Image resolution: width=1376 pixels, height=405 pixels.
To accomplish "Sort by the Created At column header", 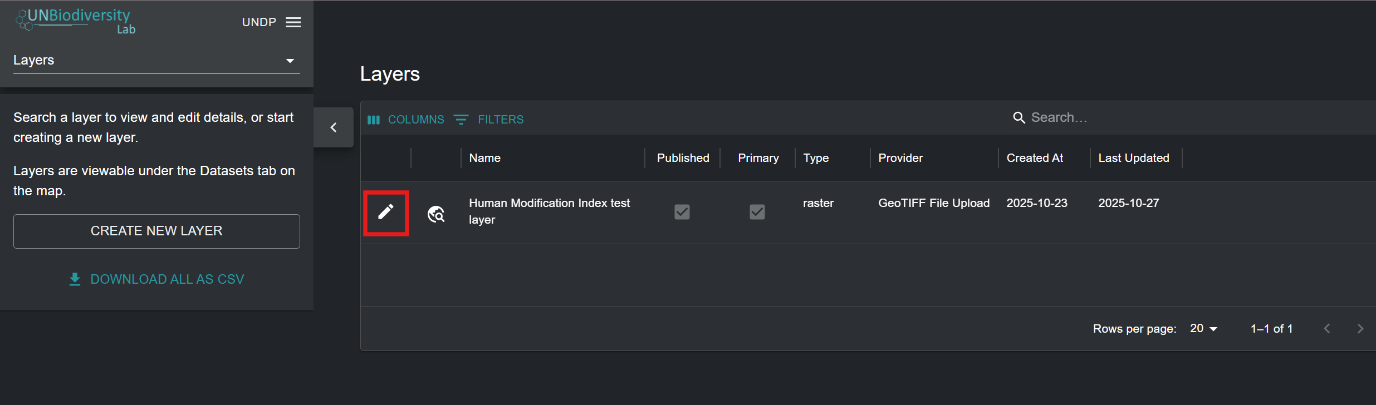I will pyautogui.click(x=1034, y=158).
